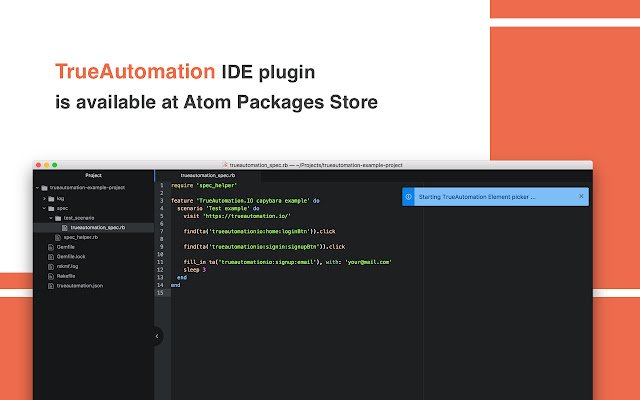Expand the log folder chevron
The height and width of the screenshot is (400, 640).
44,198
